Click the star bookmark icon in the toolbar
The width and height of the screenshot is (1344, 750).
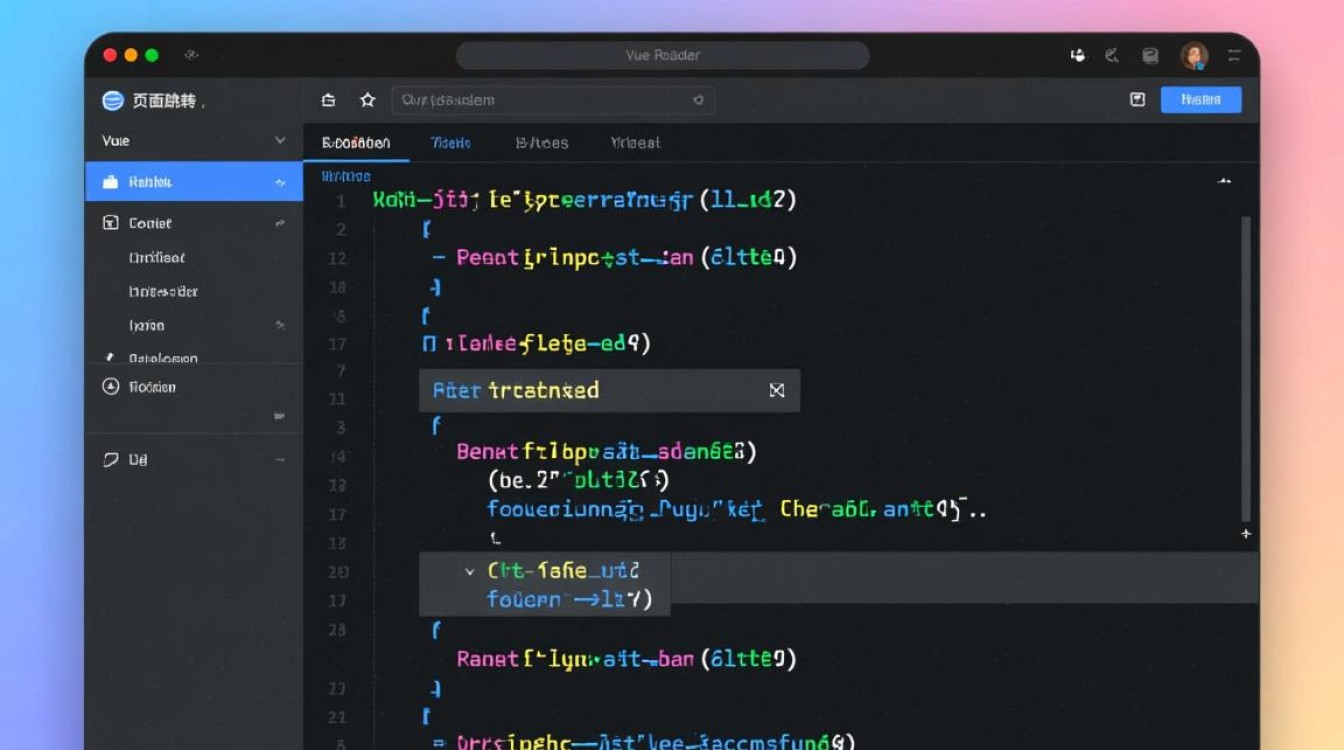(367, 100)
